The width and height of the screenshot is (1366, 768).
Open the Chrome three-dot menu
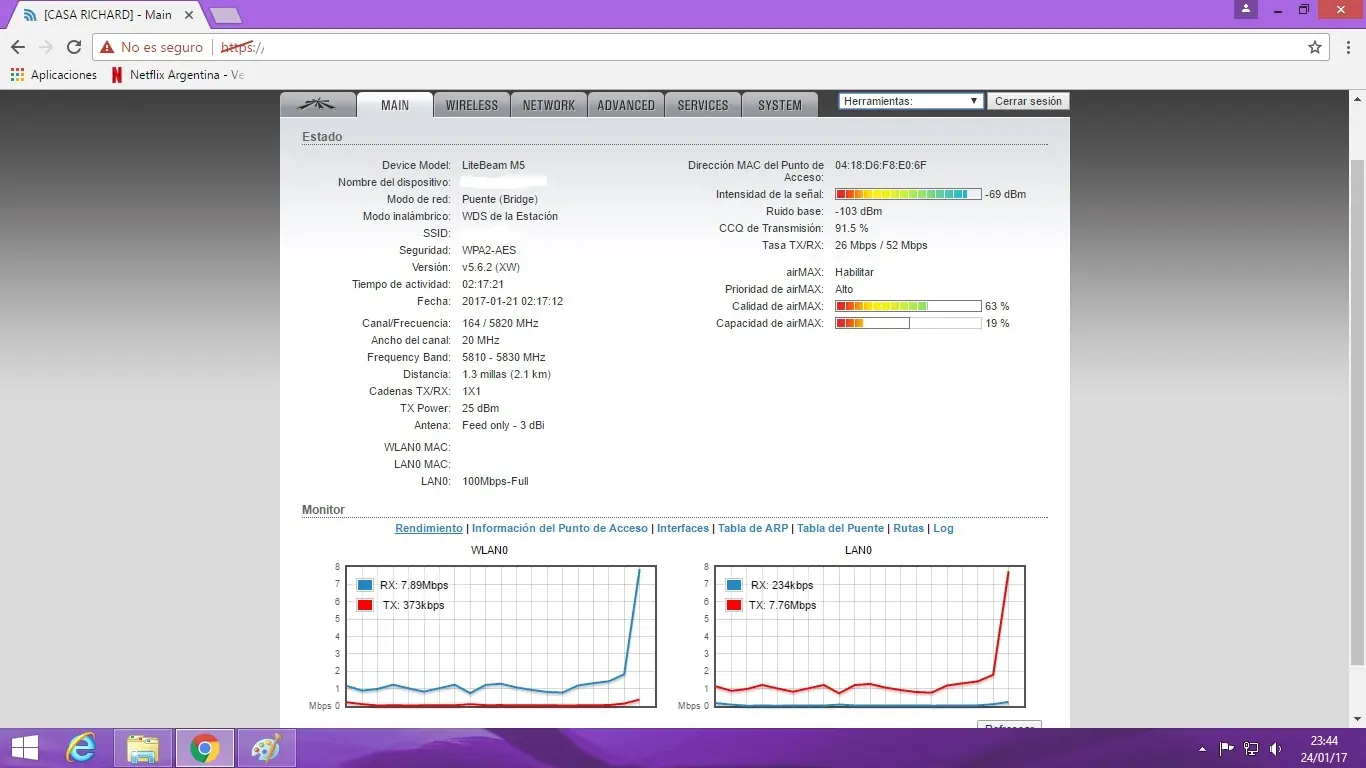[1346, 47]
